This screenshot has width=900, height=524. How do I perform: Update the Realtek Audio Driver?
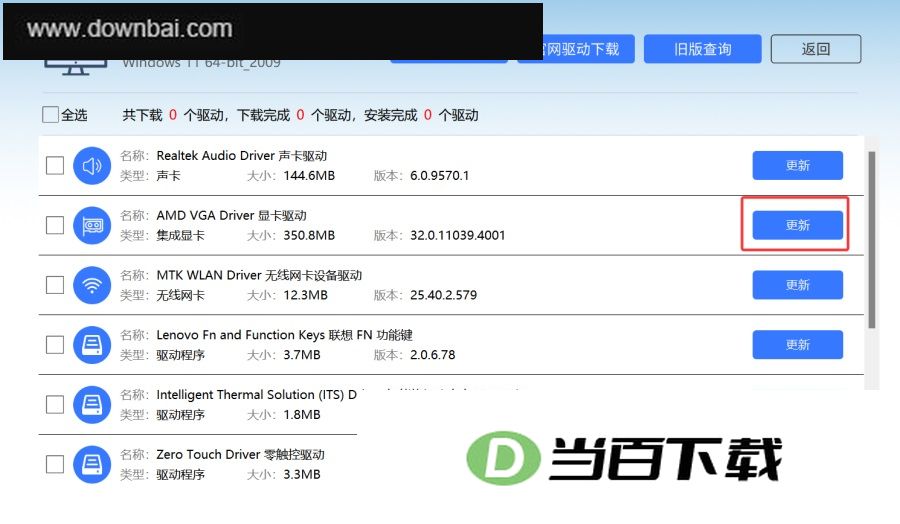click(x=797, y=165)
